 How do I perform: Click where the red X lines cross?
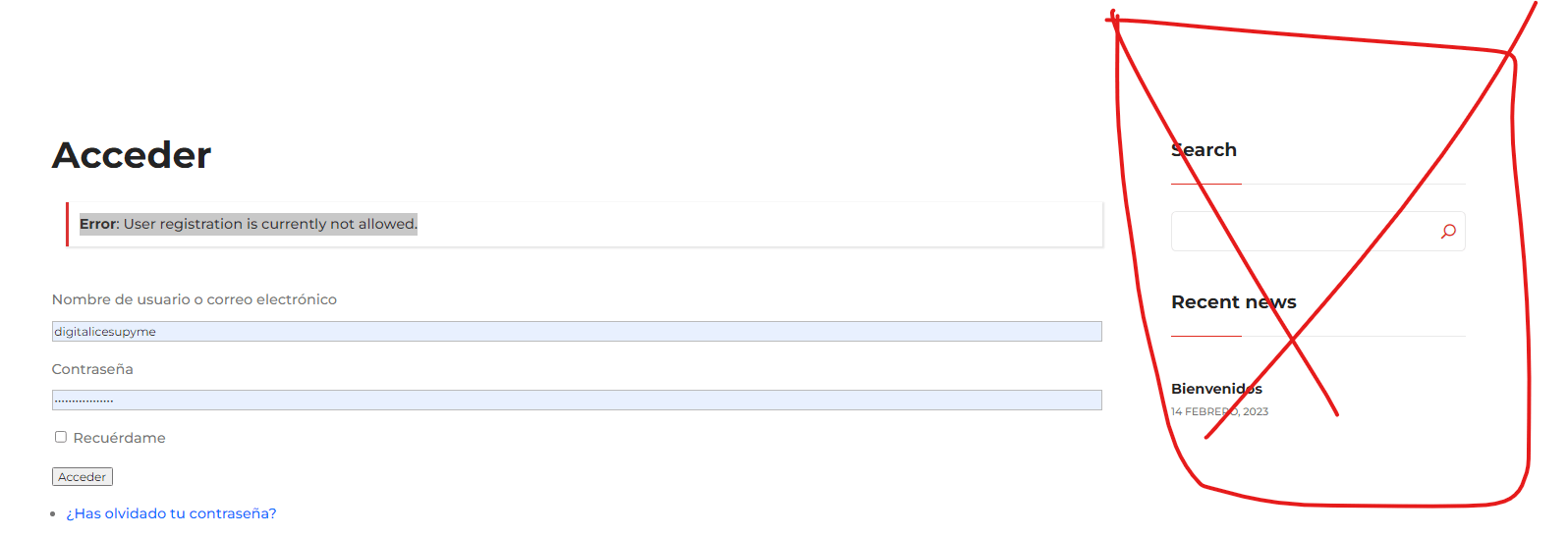(x=1292, y=339)
